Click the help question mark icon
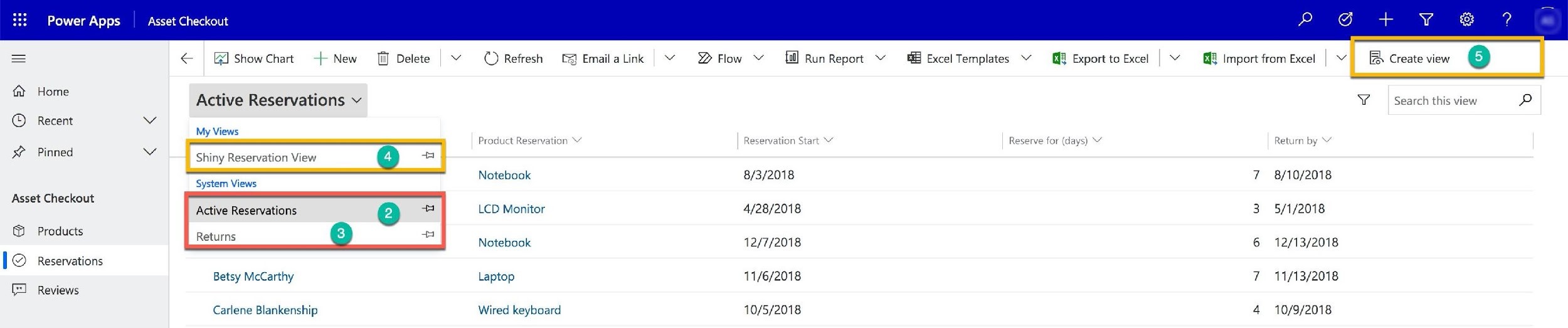Image resolution: width=1568 pixels, height=328 pixels. pos(1507,20)
